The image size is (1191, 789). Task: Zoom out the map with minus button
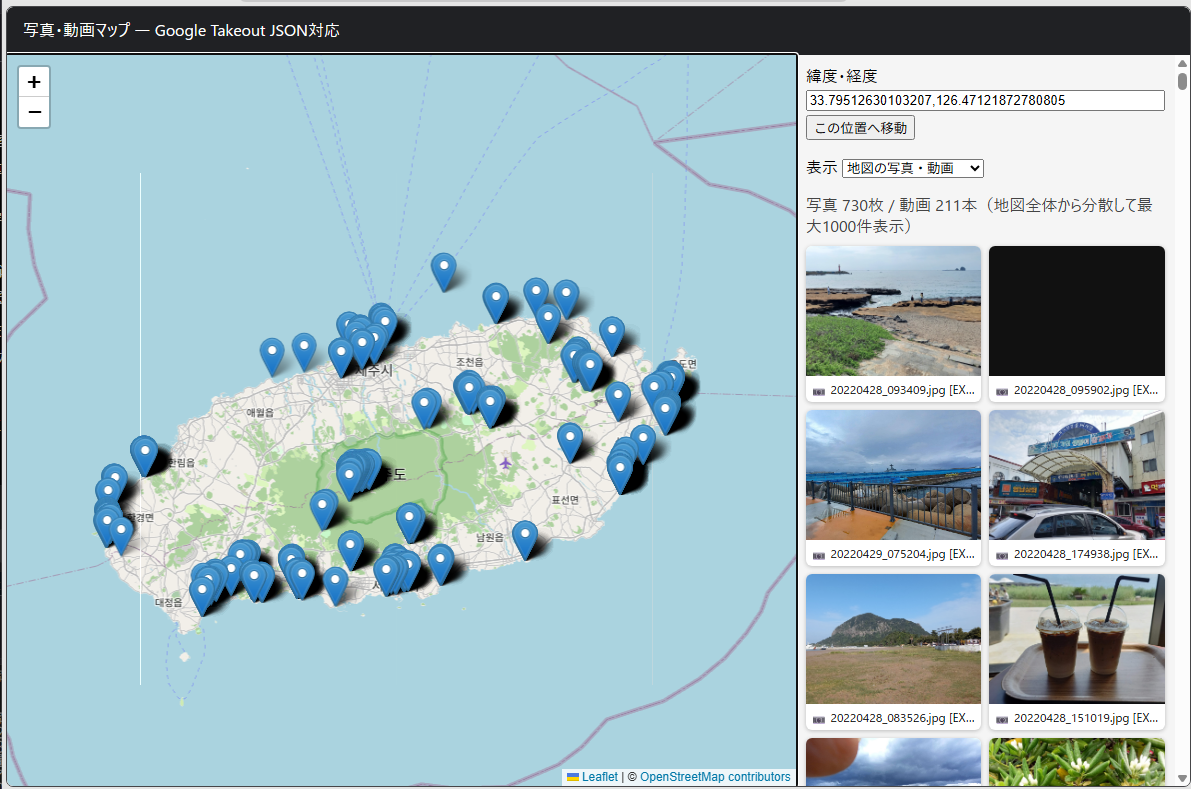pos(33,112)
